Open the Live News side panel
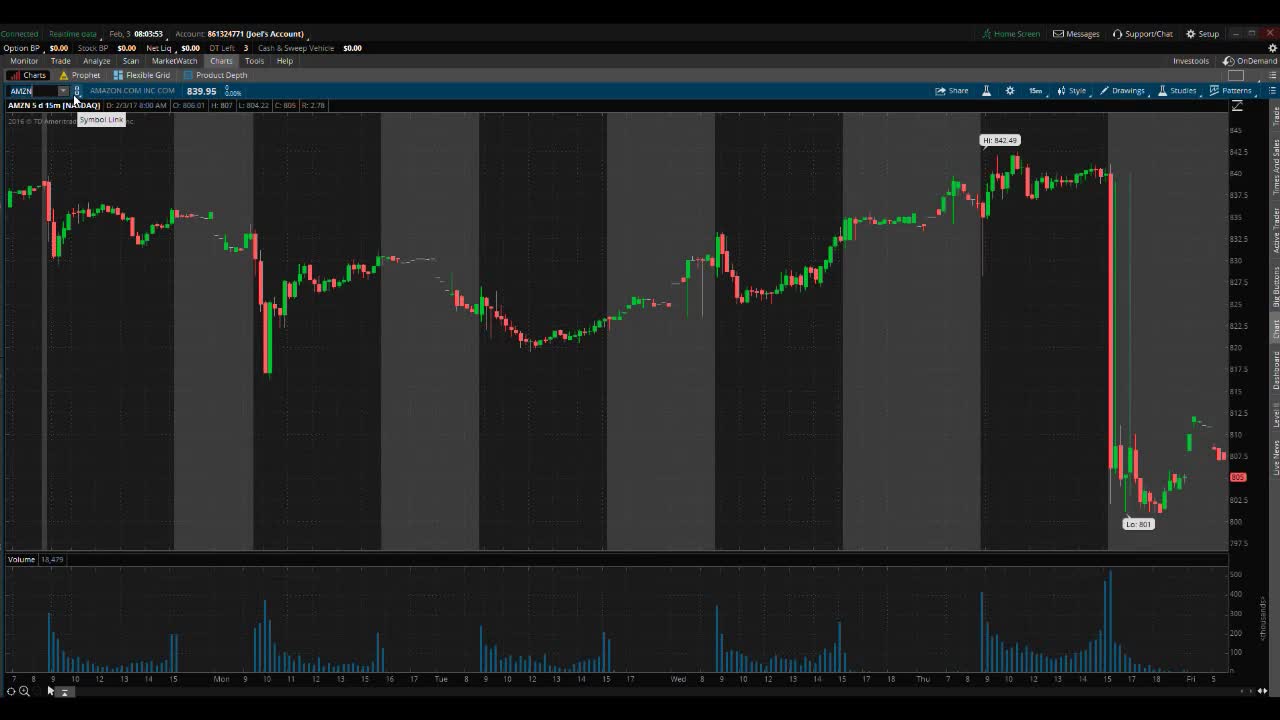The width and height of the screenshot is (1280, 720). pos(1275,457)
